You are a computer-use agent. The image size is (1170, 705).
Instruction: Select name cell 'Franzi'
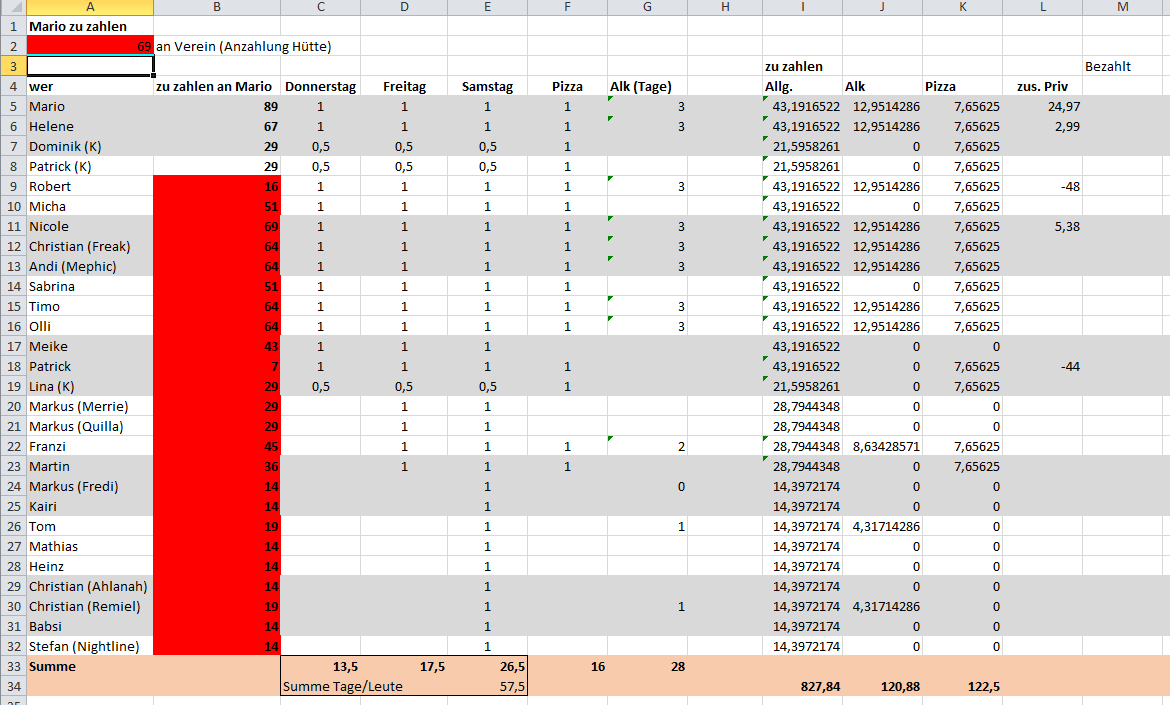point(90,447)
